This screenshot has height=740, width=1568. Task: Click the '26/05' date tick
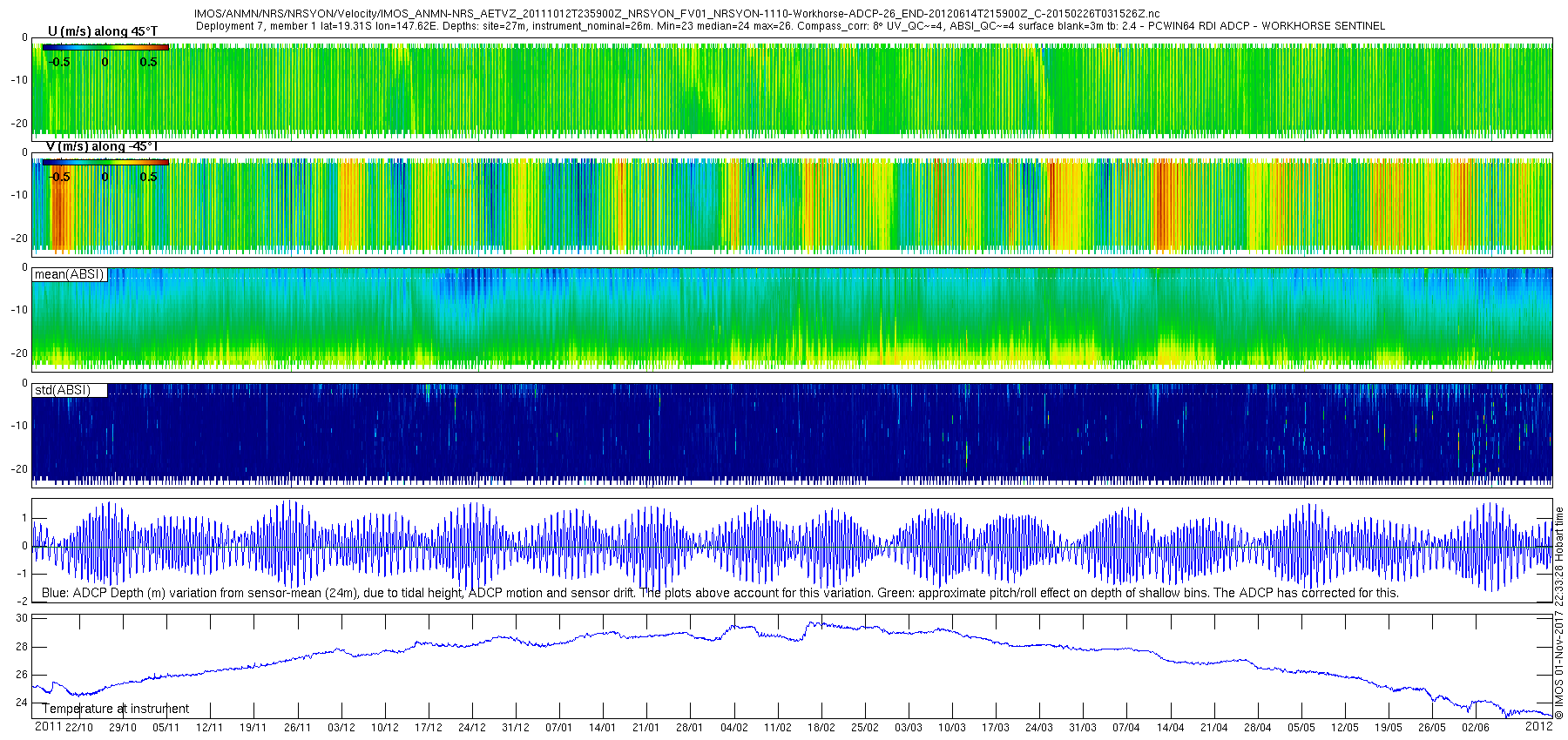(x=1432, y=728)
